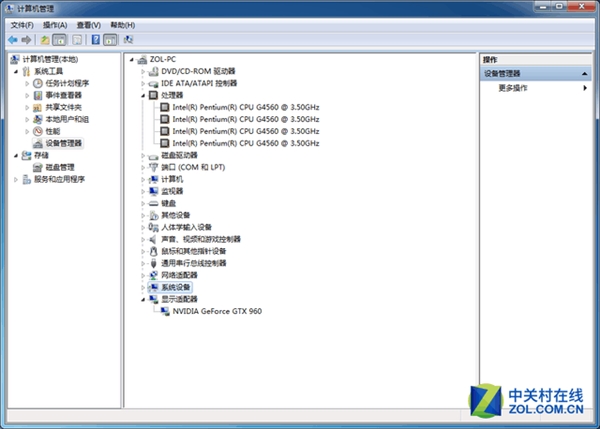Open the 帮助(H) menu

coord(122,25)
